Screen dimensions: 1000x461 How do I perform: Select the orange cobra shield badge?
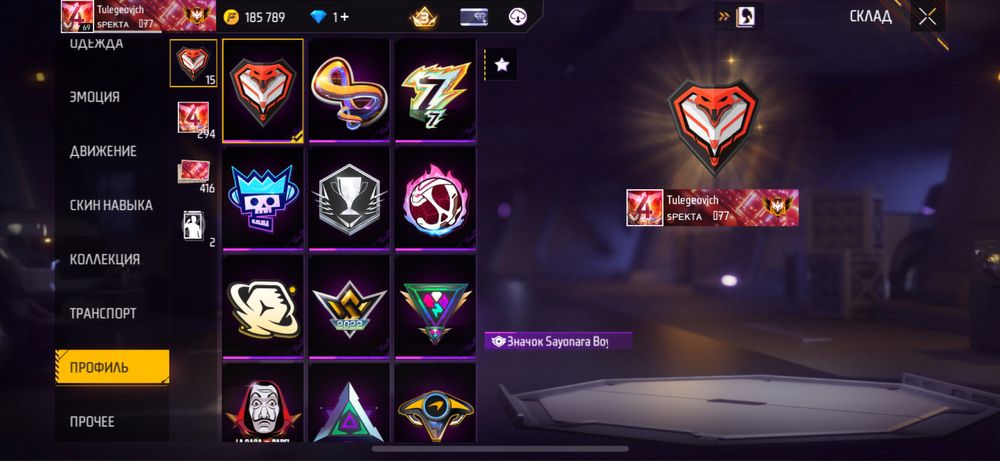pos(263,91)
